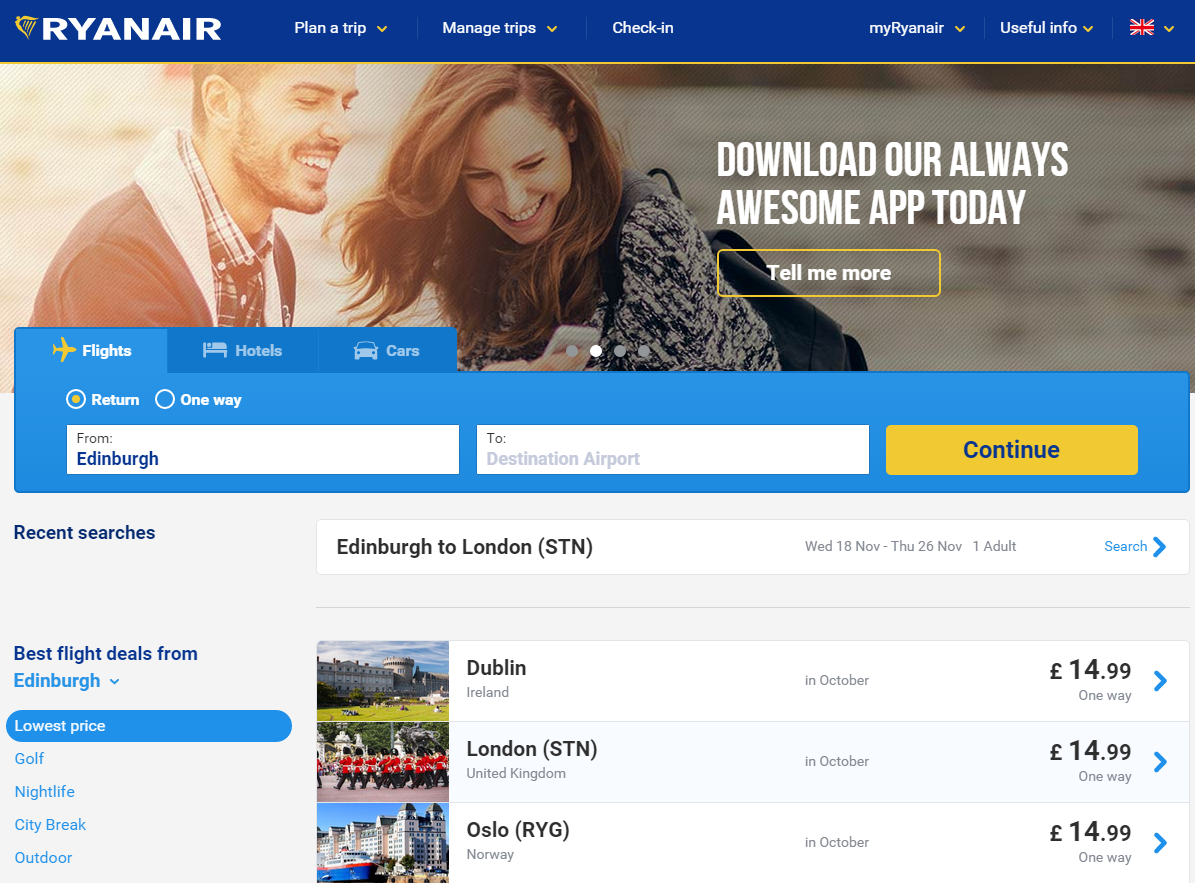Filter flight deals by Outdoor

[43, 858]
